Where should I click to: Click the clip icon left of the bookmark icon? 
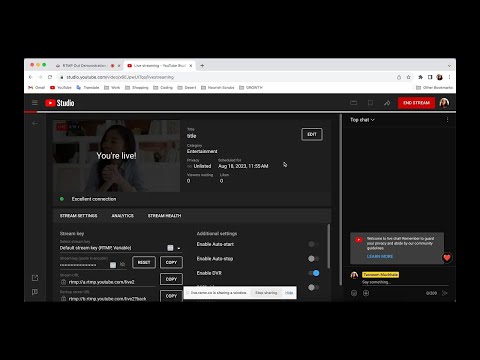[354, 103]
